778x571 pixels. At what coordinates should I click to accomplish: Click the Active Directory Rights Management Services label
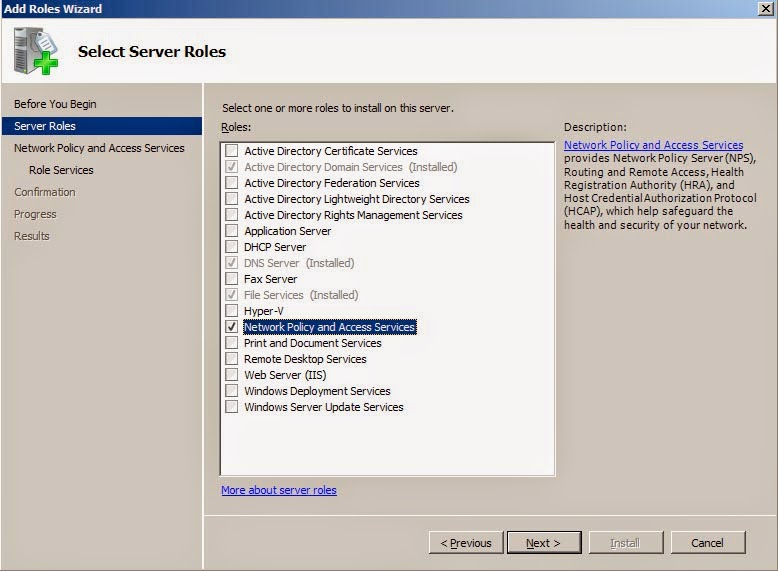click(x=353, y=215)
